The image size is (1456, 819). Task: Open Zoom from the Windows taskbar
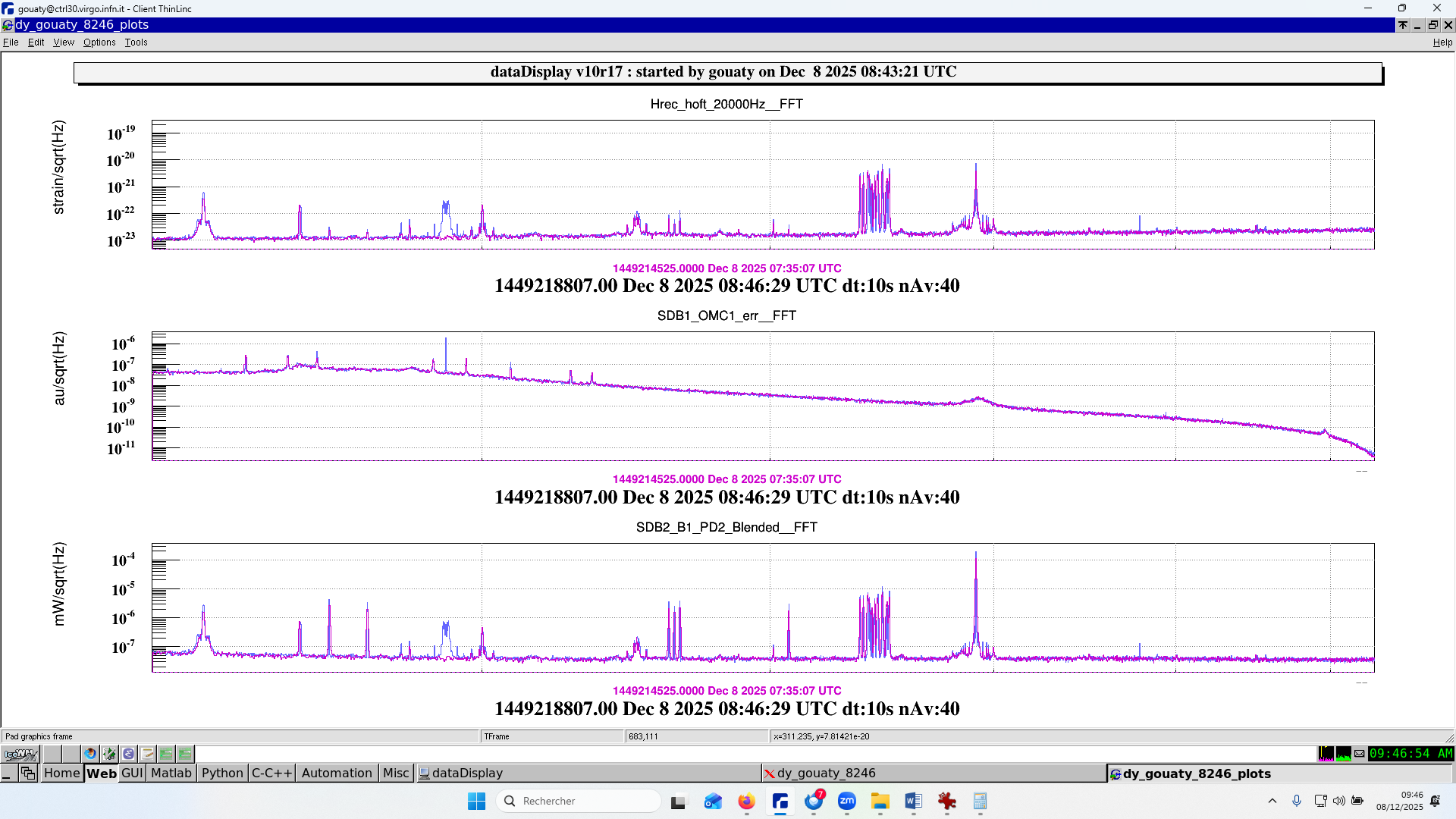click(x=846, y=801)
